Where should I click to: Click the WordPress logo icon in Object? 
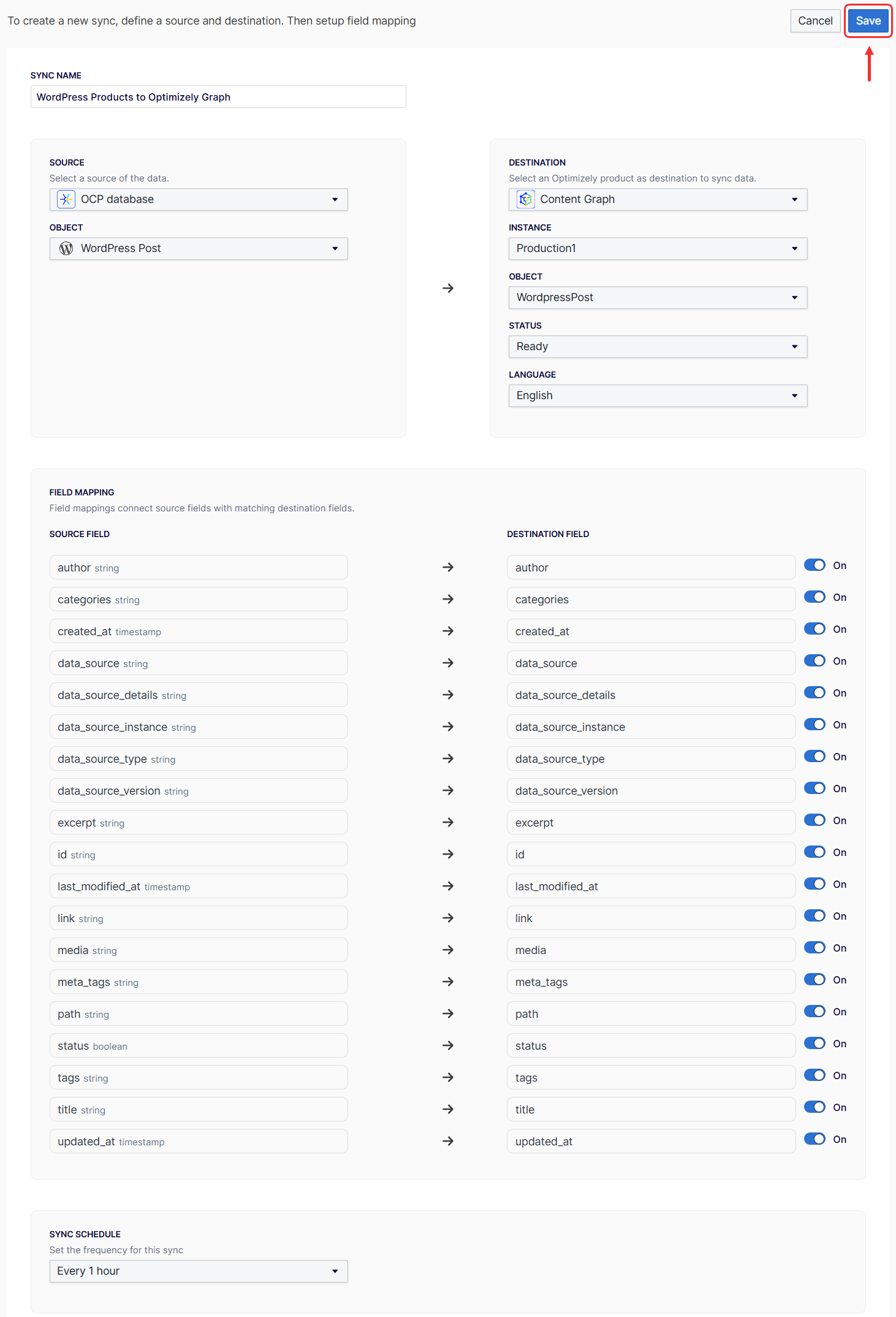pos(66,248)
